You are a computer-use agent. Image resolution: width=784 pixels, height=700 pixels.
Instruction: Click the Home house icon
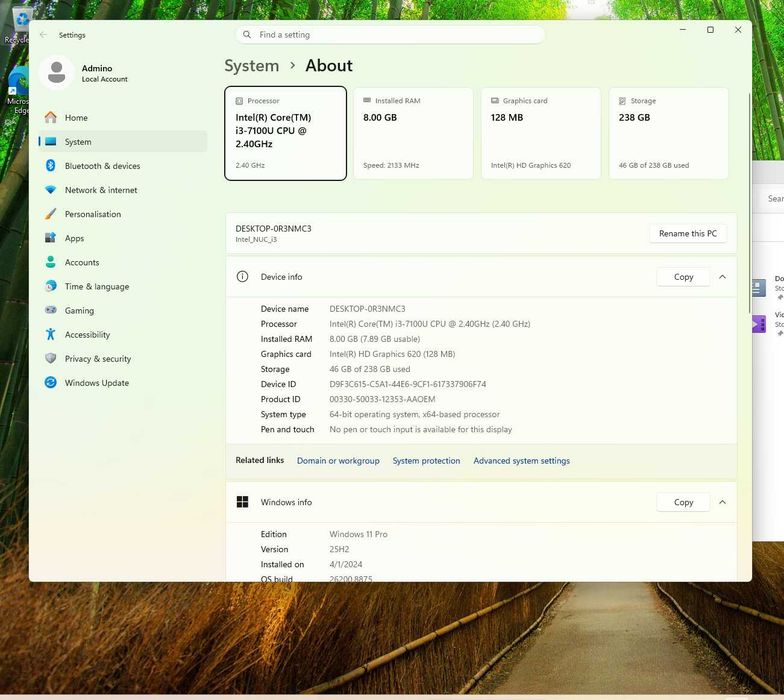tap(50, 118)
